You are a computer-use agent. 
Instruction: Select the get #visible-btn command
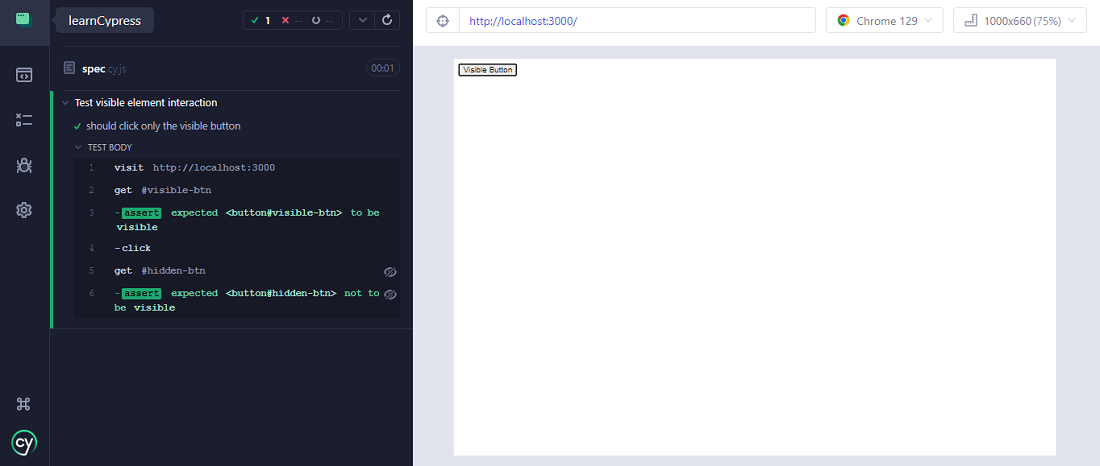pos(236,190)
